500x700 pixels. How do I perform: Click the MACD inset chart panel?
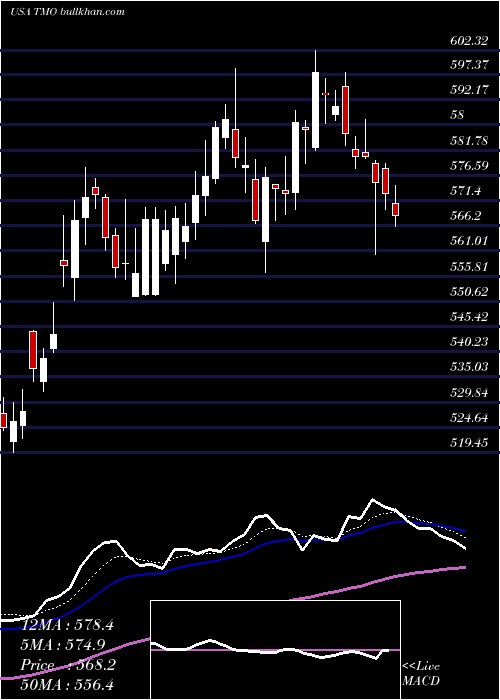[x=275, y=650]
